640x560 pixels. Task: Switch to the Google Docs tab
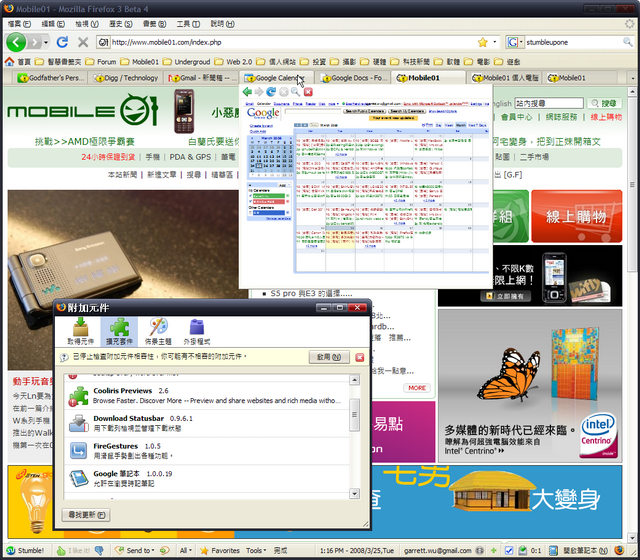point(354,78)
